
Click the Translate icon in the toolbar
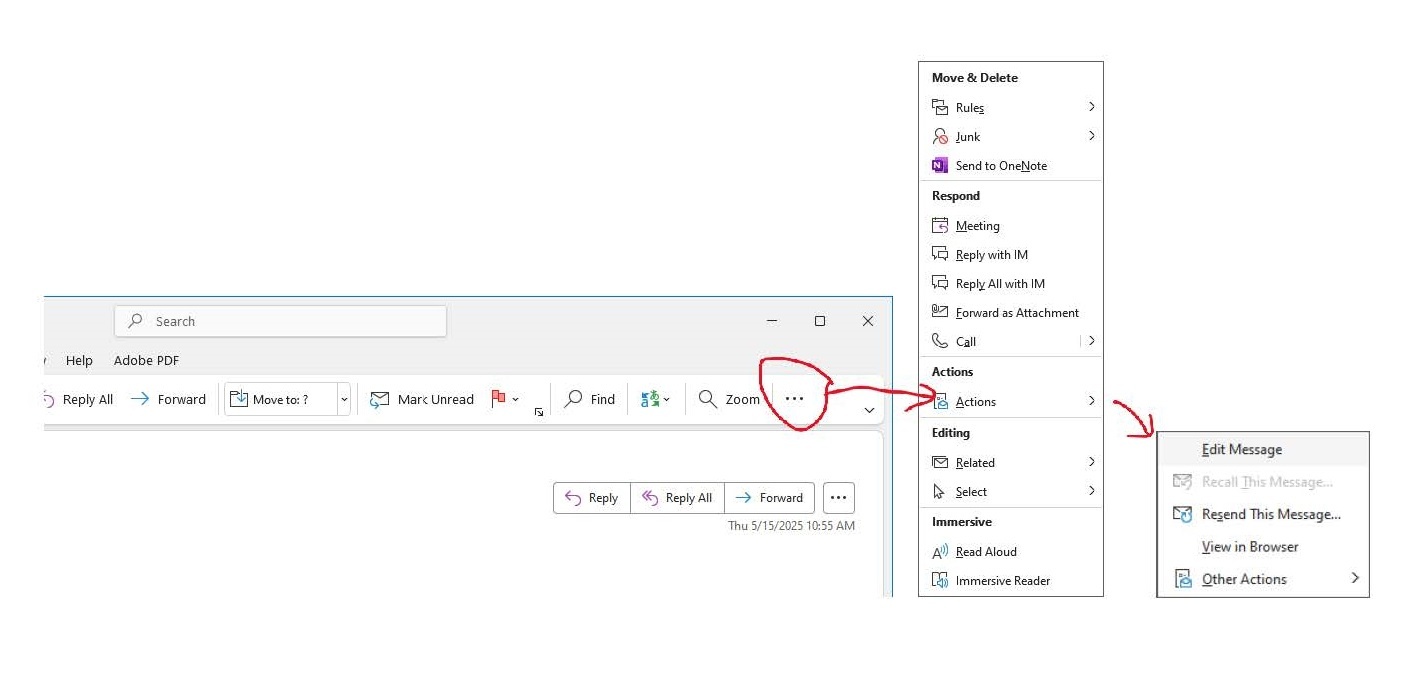[x=650, y=399]
